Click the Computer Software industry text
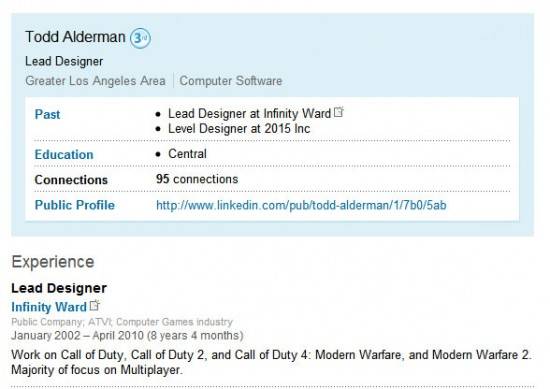The image size is (550, 389). pyautogui.click(x=231, y=81)
